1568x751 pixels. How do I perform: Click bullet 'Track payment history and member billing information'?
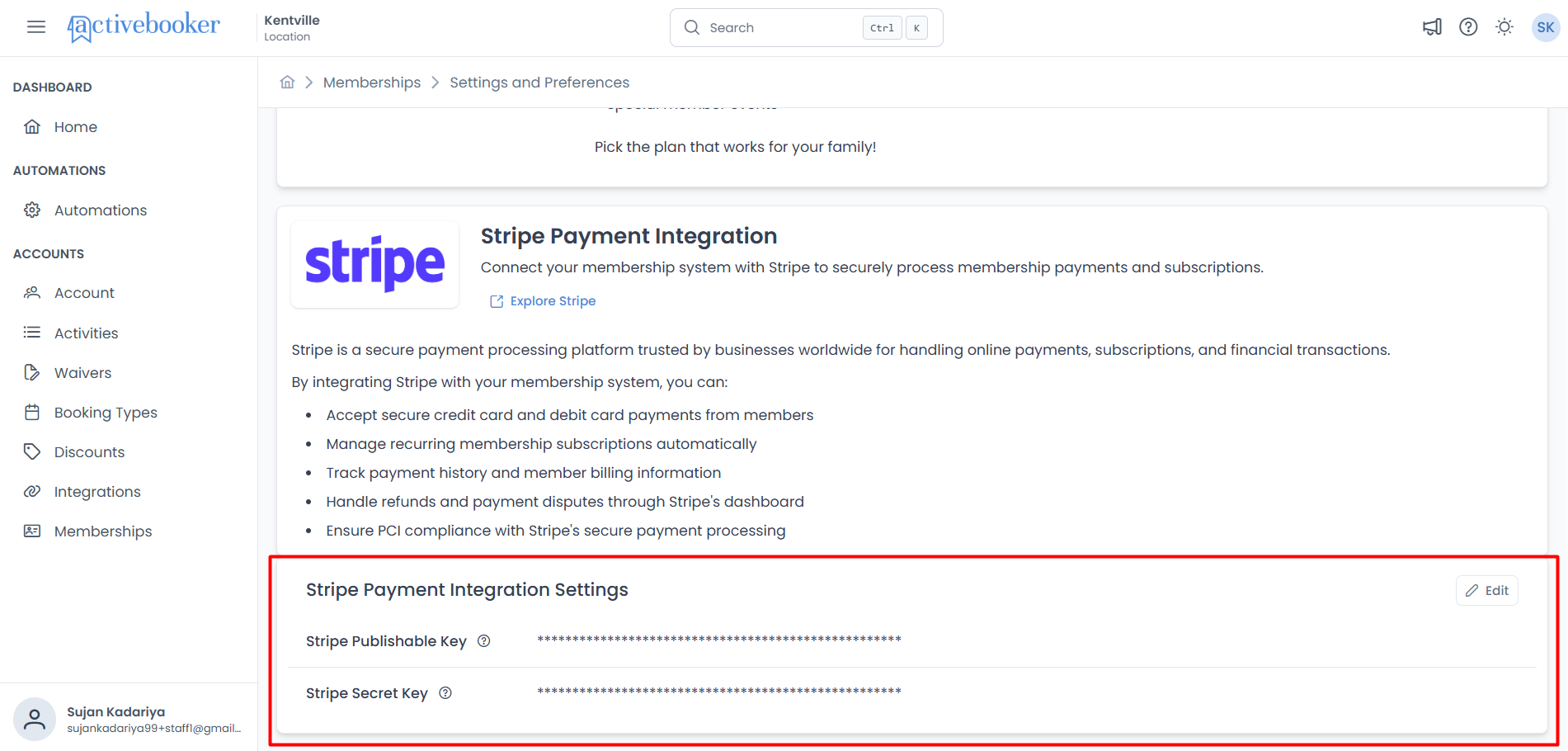(523, 473)
